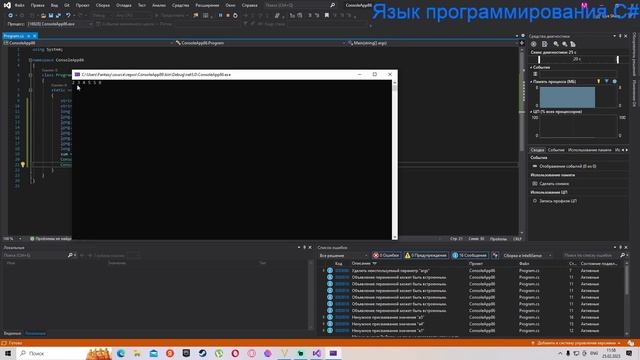Click the Visual Studio logo icon
The image size is (640, 360).
pos(7,5)
